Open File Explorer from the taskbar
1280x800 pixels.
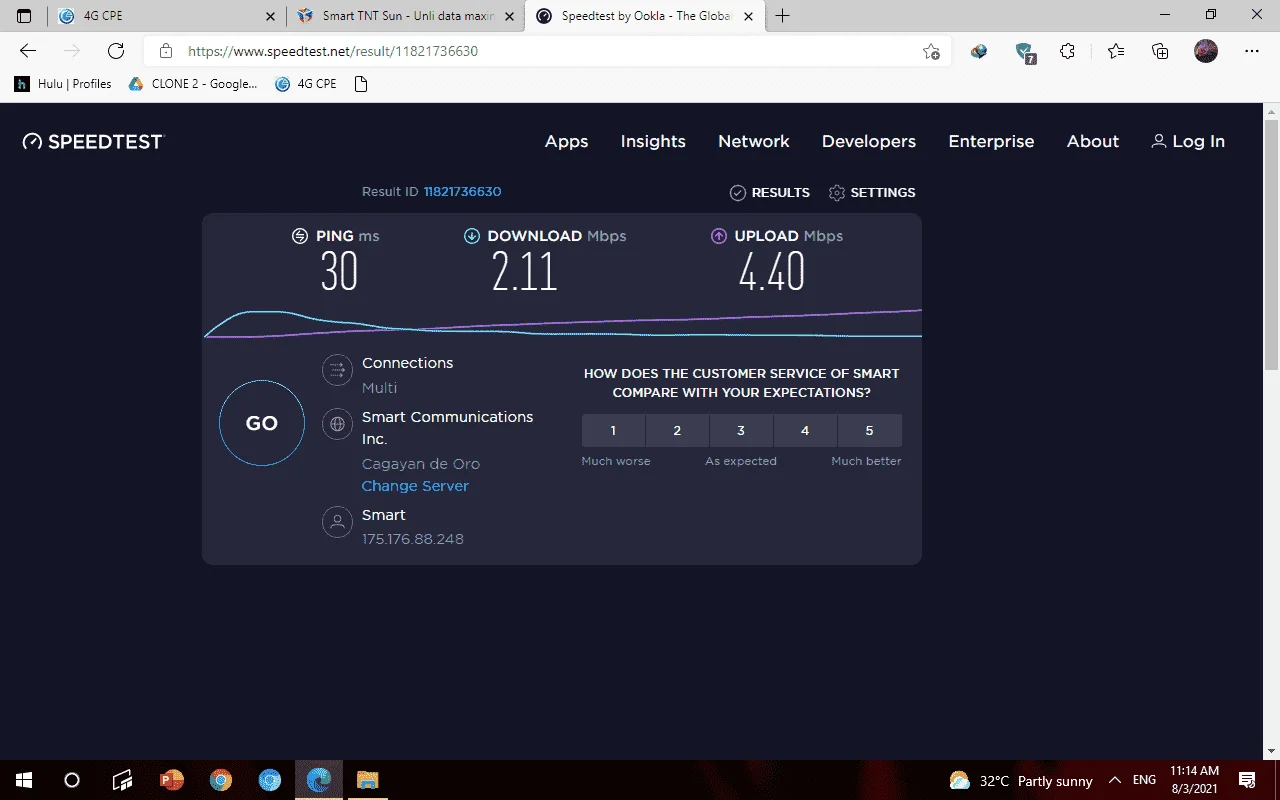point(368,780)
